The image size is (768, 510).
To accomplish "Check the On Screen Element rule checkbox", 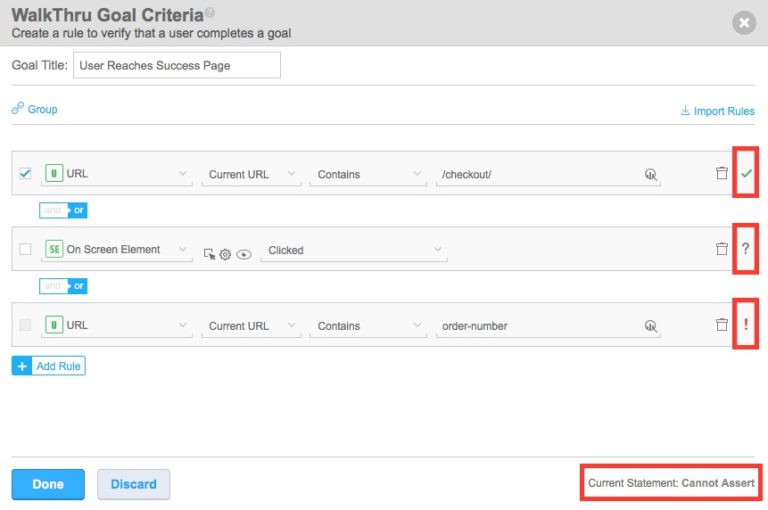I will [25, 249].
